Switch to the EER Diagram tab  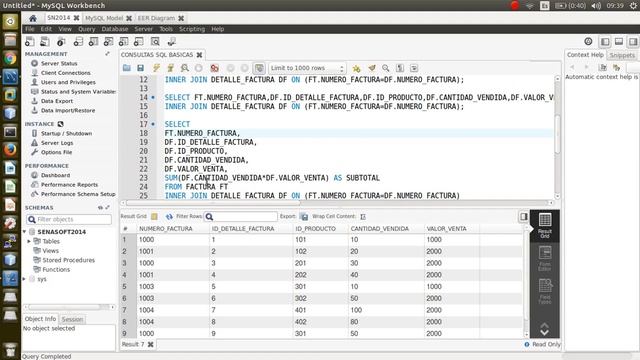click(x=156, y=18)
